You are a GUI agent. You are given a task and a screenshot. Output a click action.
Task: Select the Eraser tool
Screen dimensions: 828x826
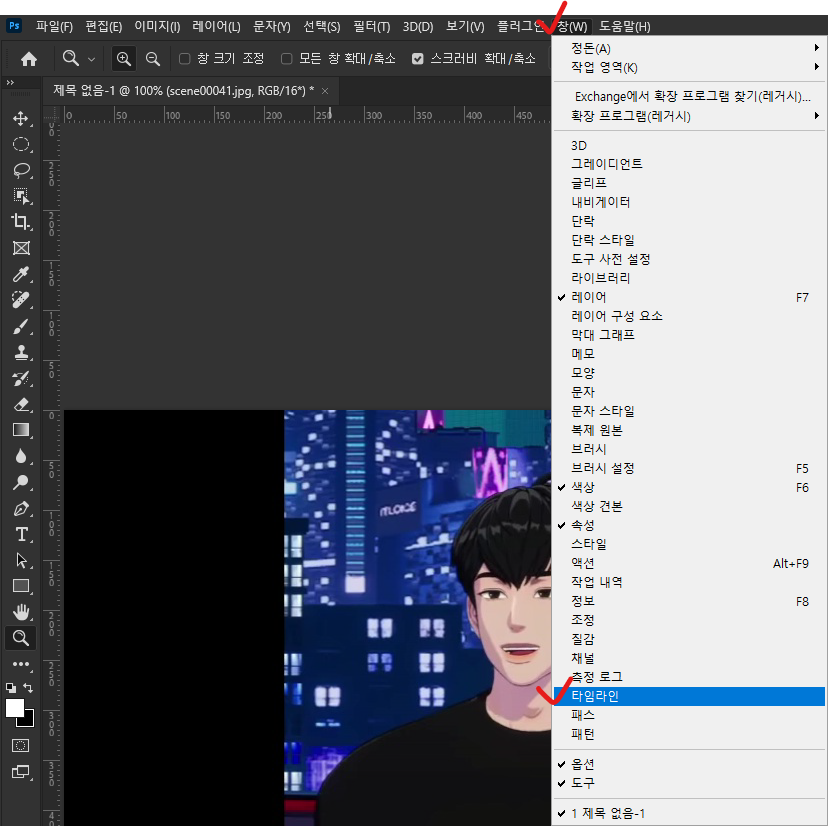tap(21, 405)
